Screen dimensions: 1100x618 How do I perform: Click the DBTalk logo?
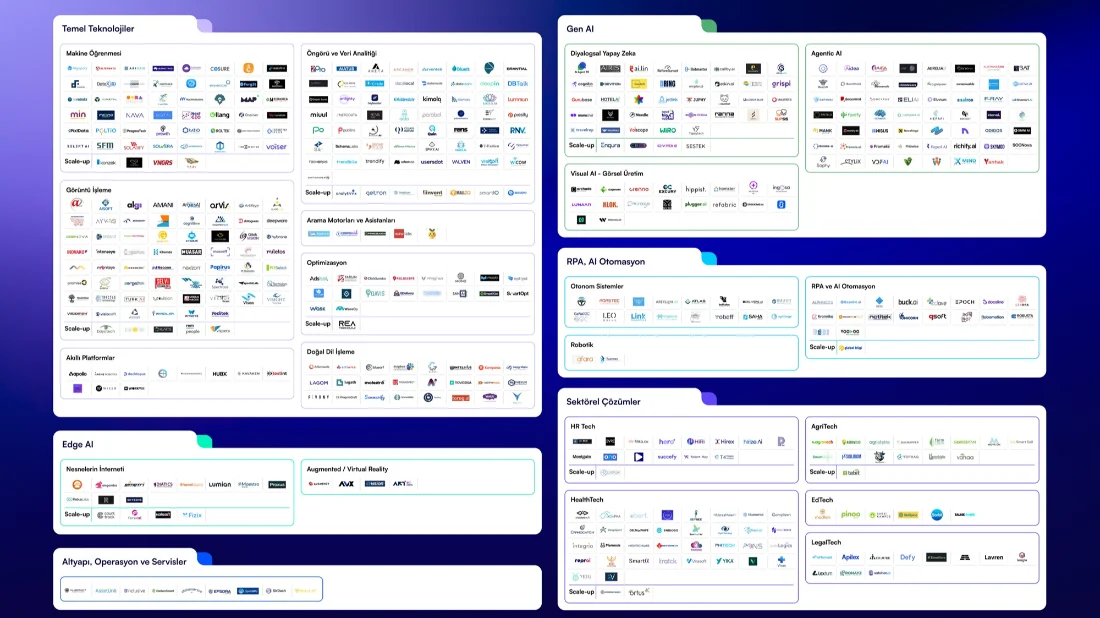click(518, 83)
